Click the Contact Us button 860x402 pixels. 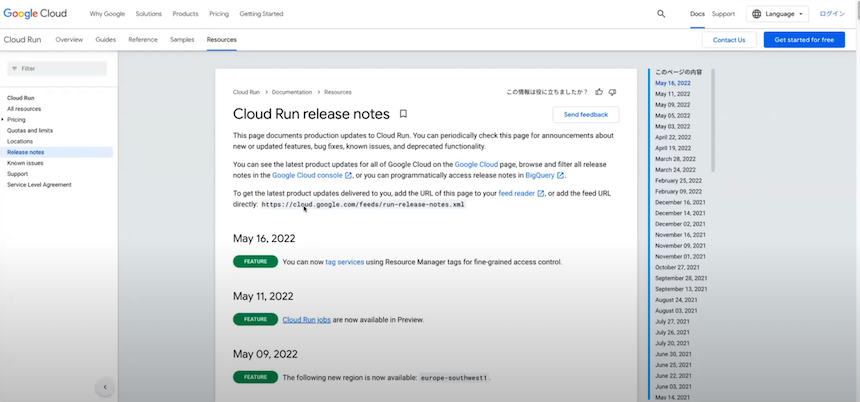(x=729, y=39)
